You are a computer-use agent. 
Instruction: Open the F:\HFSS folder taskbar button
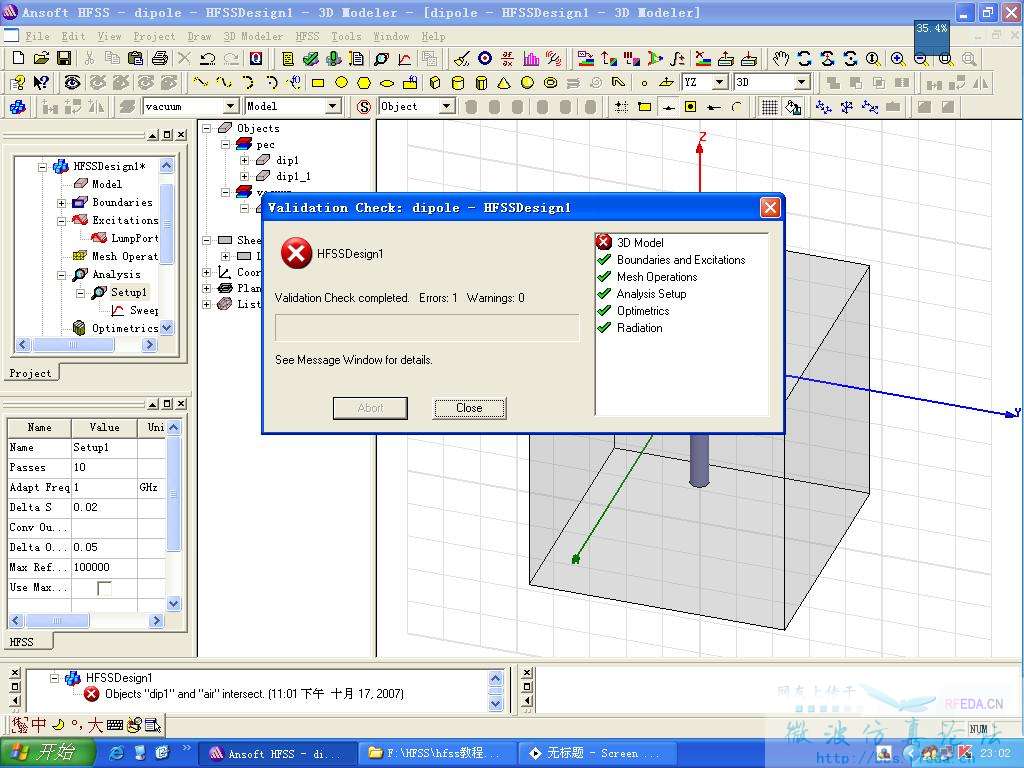pyautogui.click(x=436, y=754)
